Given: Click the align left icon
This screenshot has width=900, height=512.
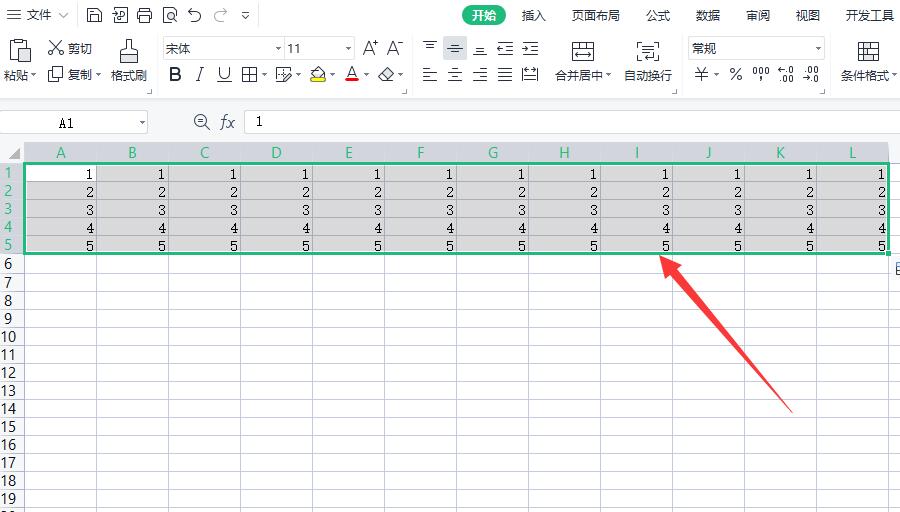Looking at the screenshot, I should click(x=430, y=74).
